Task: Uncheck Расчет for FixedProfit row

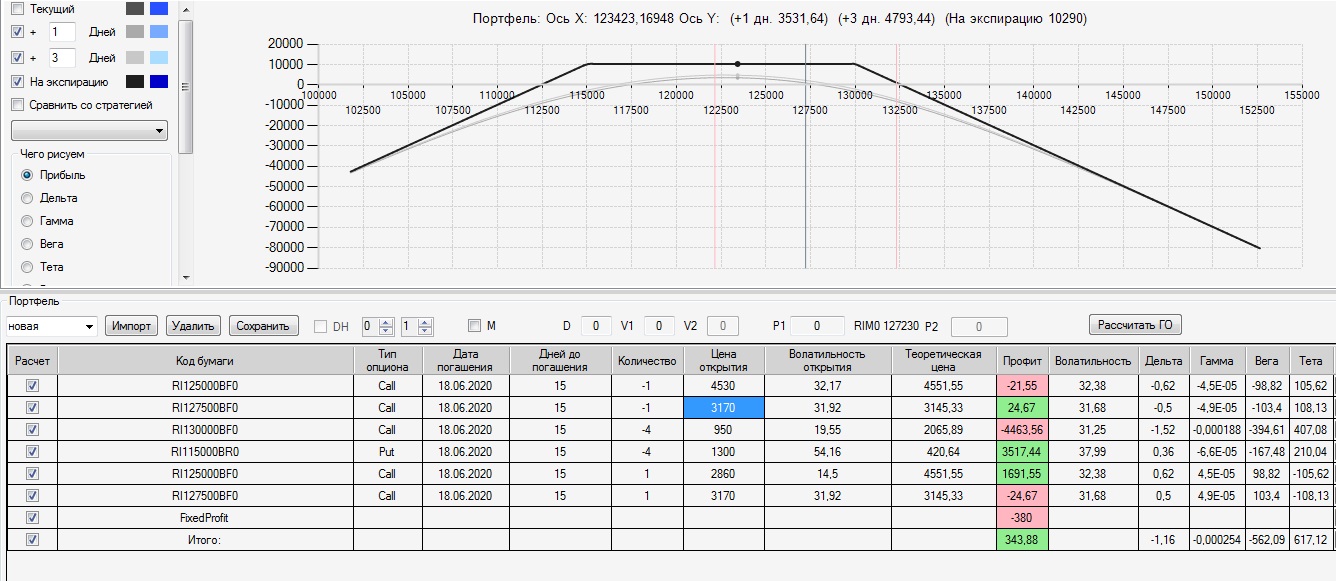Action: [32, 517]
